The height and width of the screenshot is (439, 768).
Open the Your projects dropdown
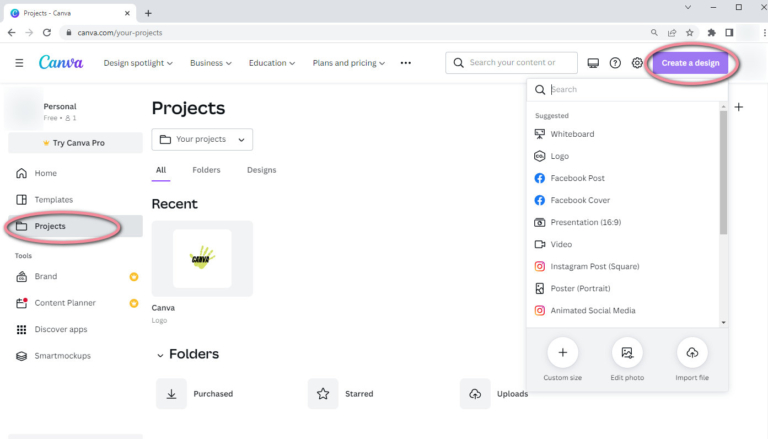[x=202, y=139]
